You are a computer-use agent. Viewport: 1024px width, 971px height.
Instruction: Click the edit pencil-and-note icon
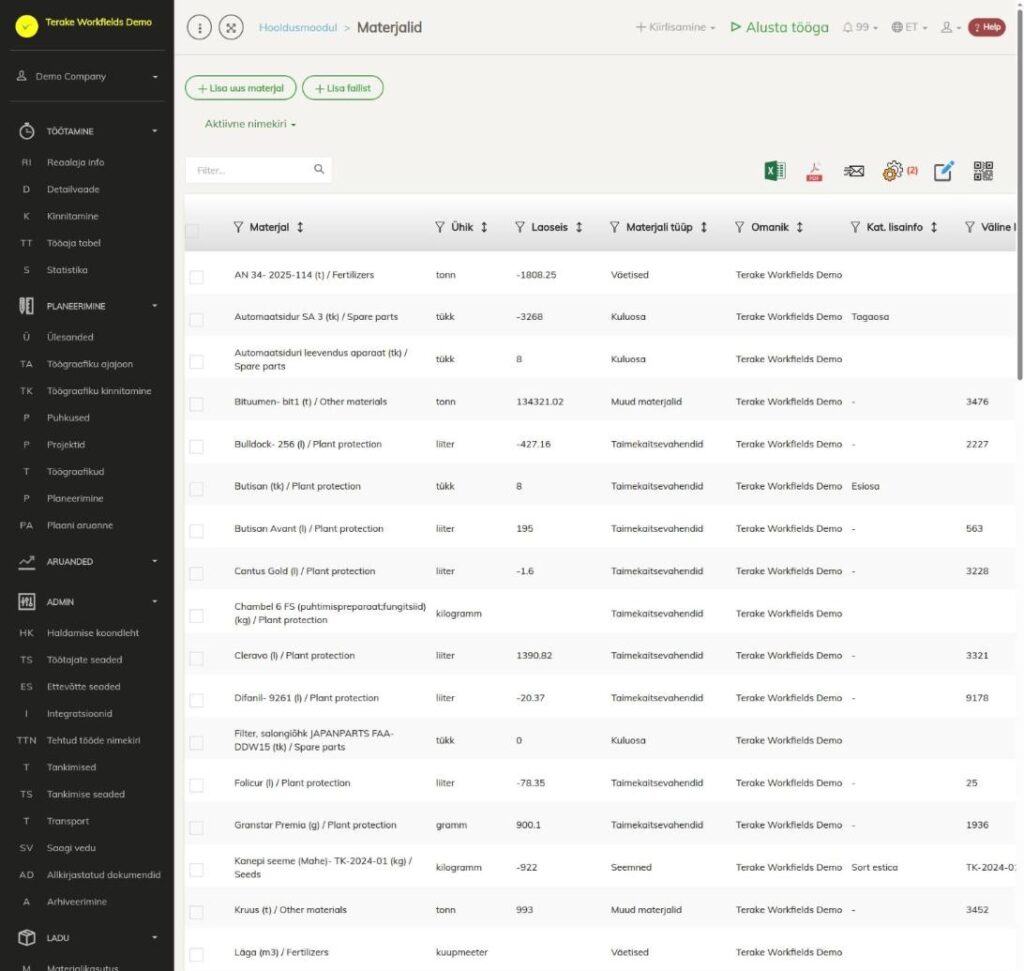(x=944, y=171)
